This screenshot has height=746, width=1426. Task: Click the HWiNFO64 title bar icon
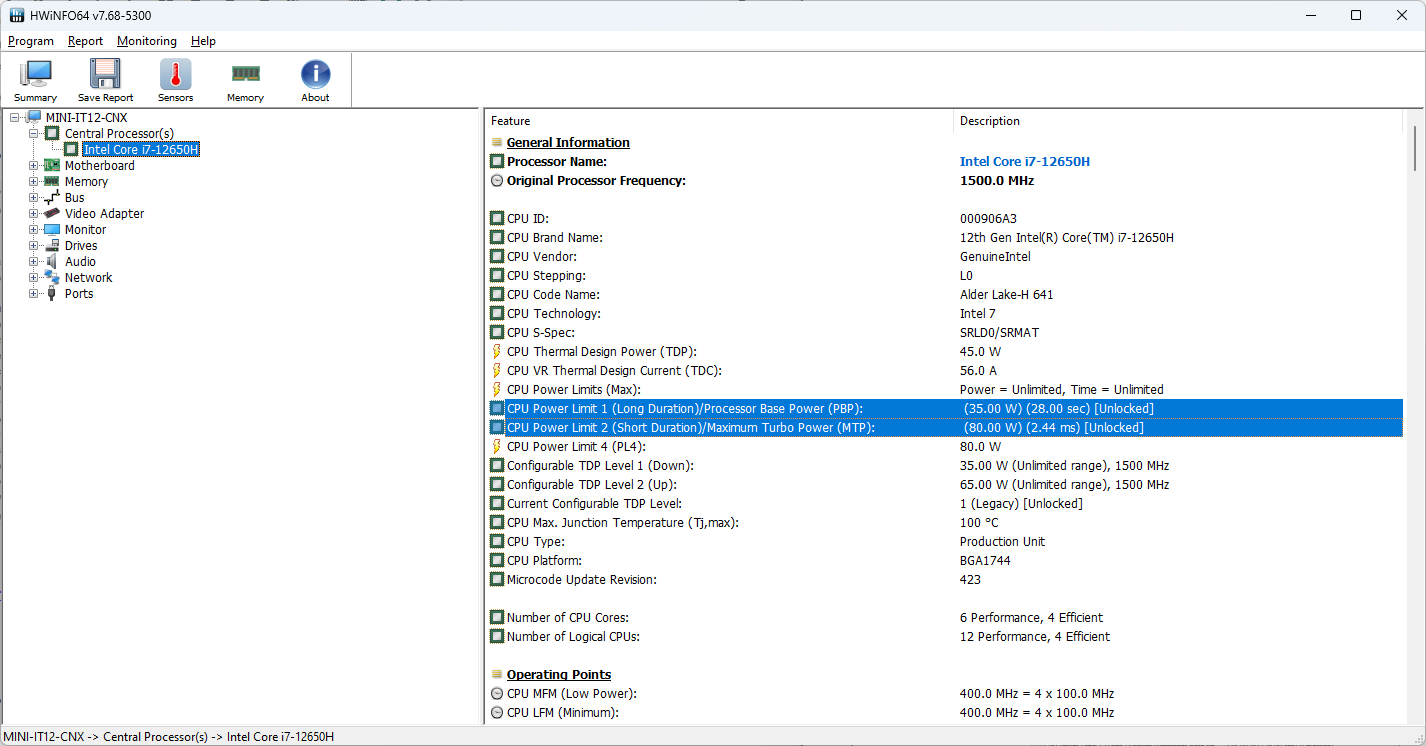point(17,15)
